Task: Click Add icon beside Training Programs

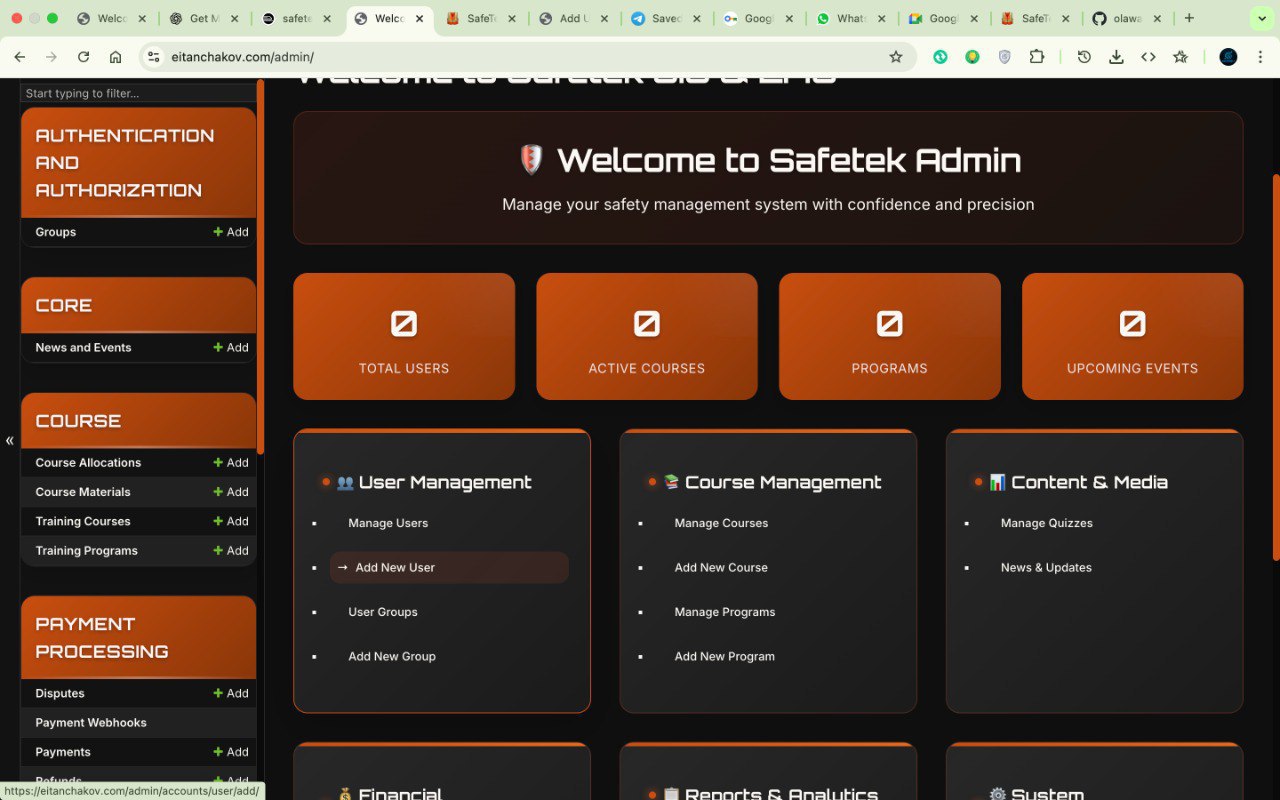Action: [231, 551]
